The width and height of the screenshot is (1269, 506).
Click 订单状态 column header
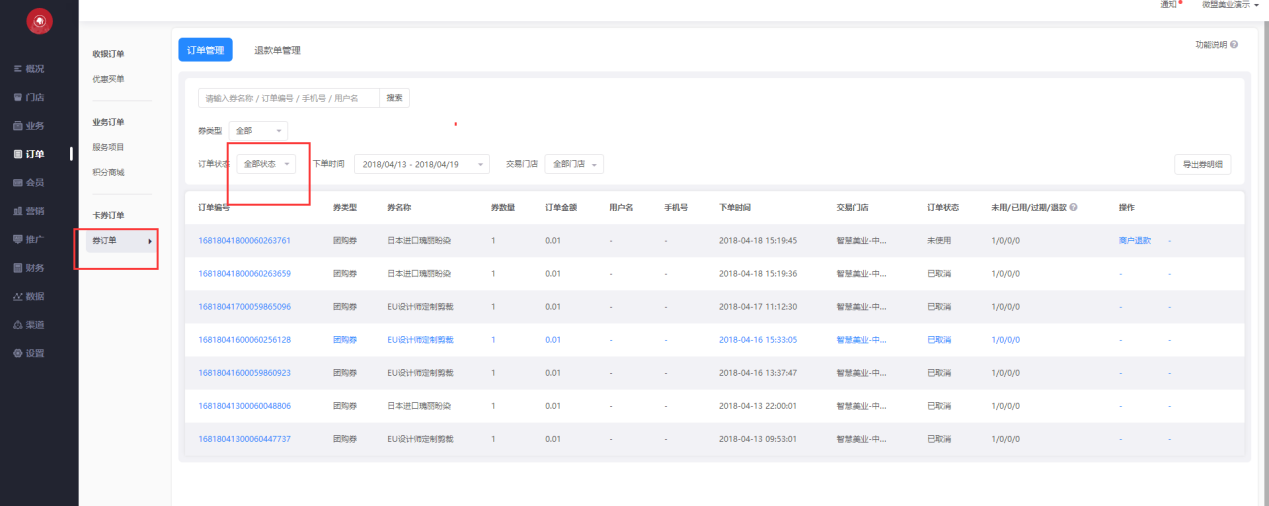943,207
